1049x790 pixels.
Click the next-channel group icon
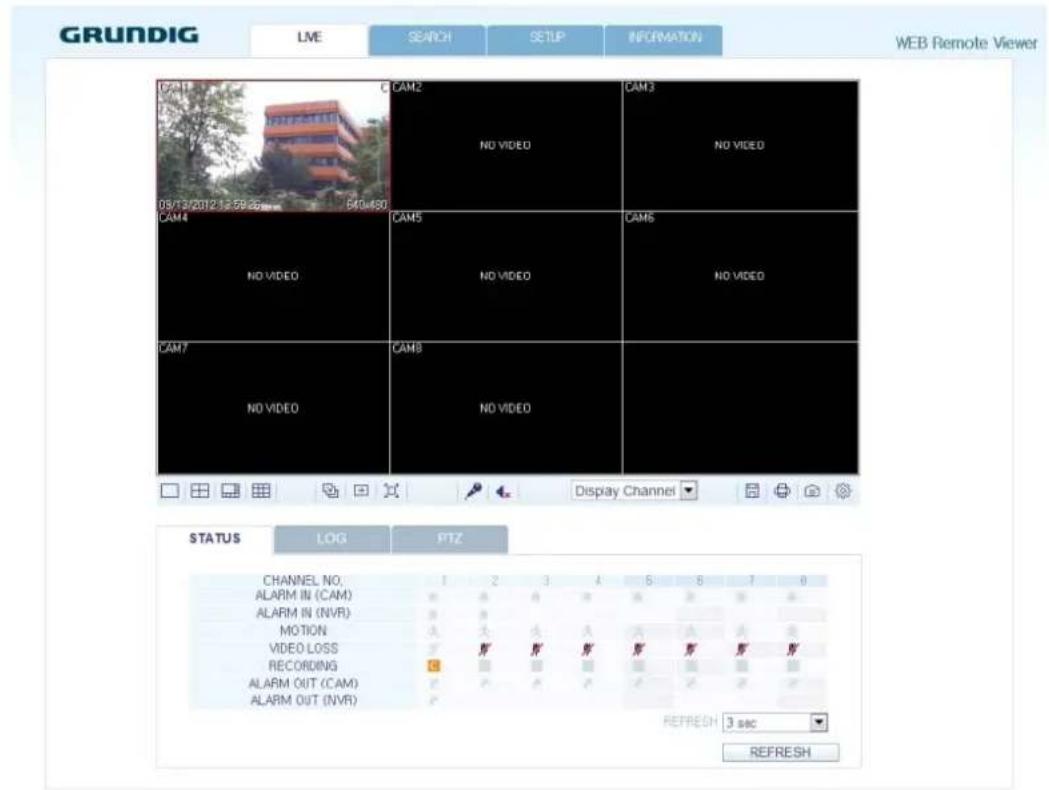coord(361,491)
